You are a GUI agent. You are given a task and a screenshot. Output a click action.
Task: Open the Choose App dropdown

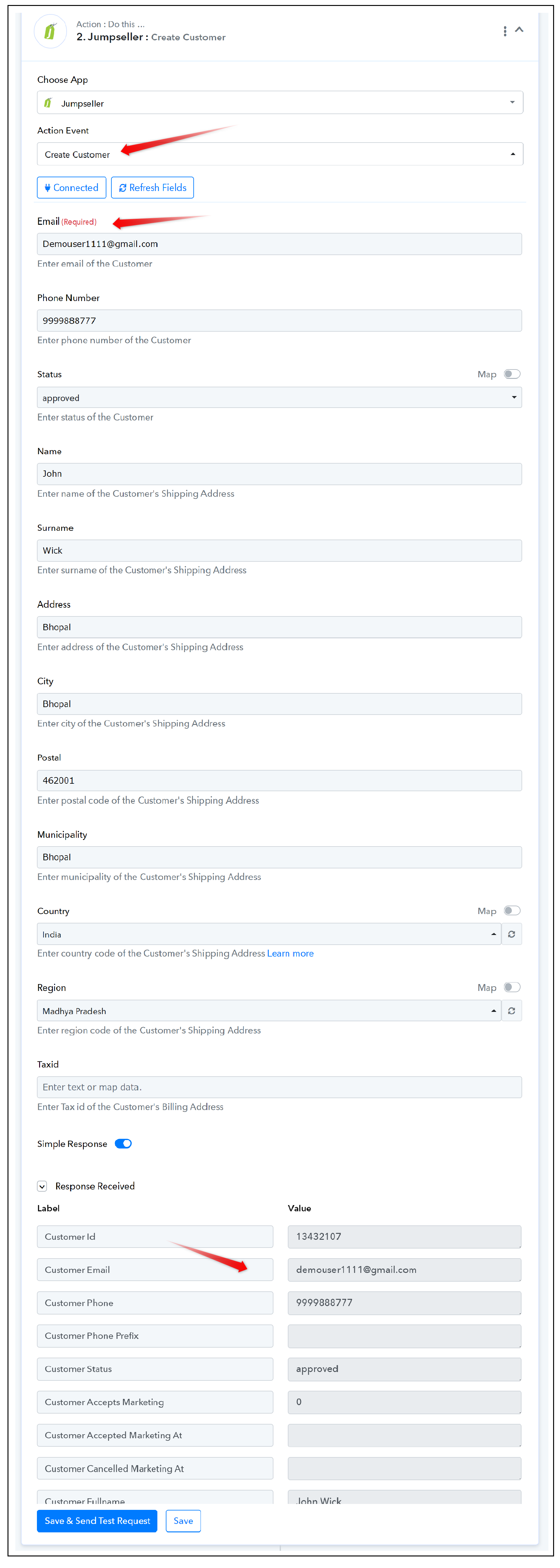point(280,103)
